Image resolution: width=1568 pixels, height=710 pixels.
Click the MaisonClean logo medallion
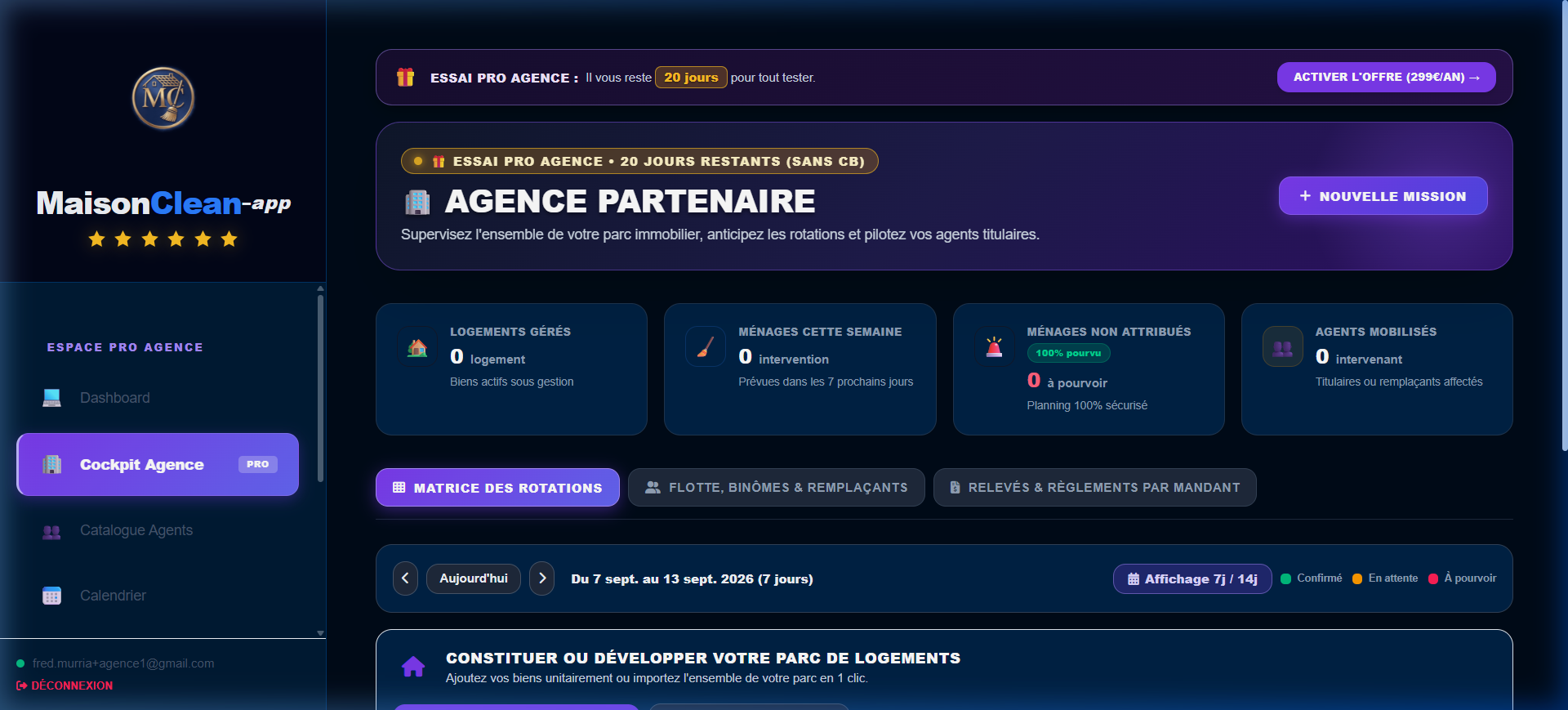click(x=163, y=98)
